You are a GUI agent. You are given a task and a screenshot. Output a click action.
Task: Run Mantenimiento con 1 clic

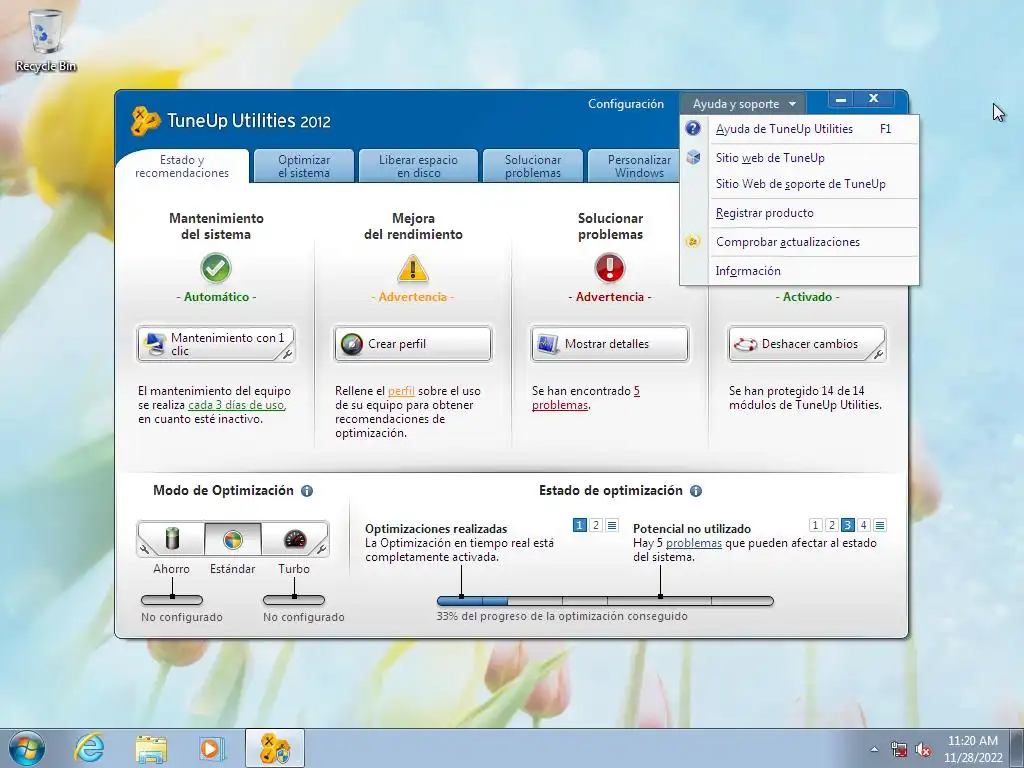216,344
